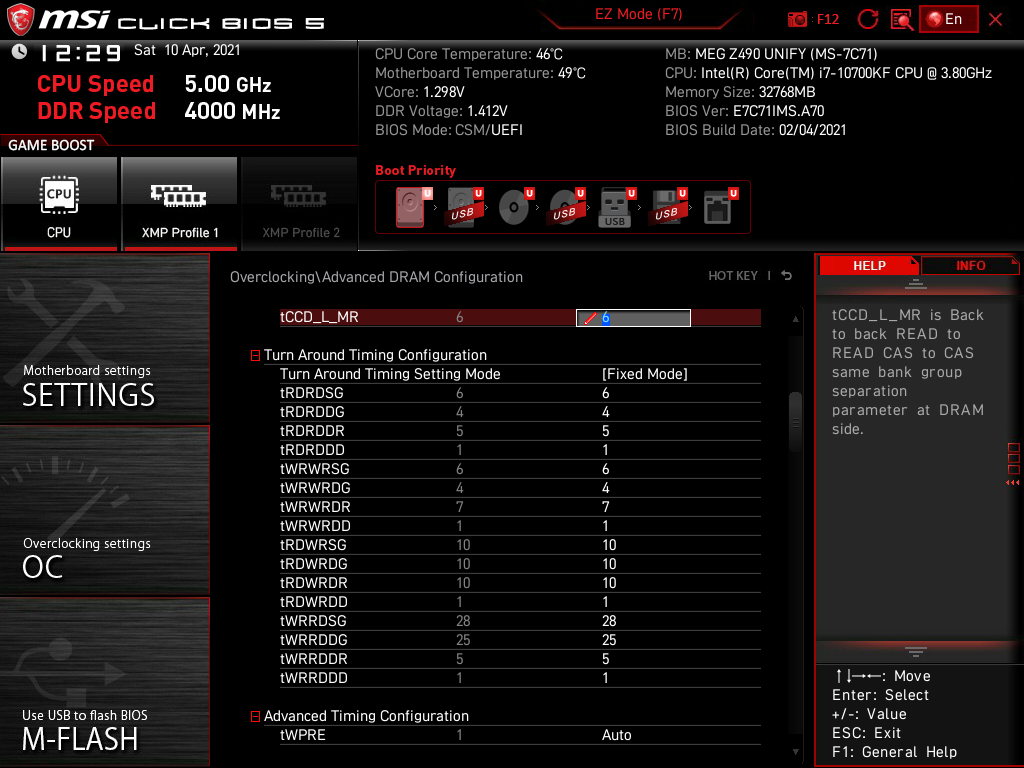Image resolution: width=1024 pixels, height=768 pixels.
Task: Select the tWRRDDR setting row
Action: click(x=520, y=658)
